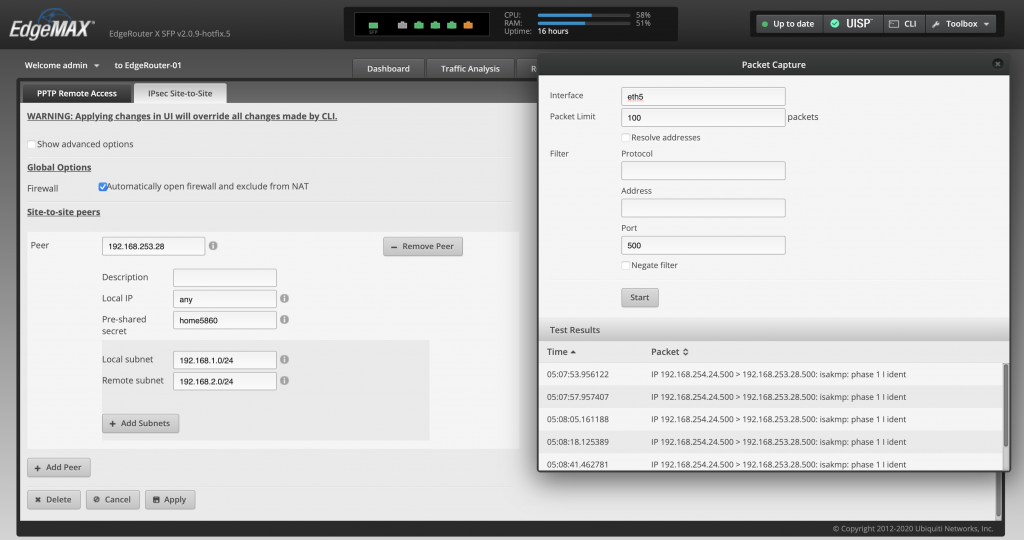Open the Traffic Analysis tab
Image resolution: width=1024 pixels, height=540 pixels.
[470, 69]
